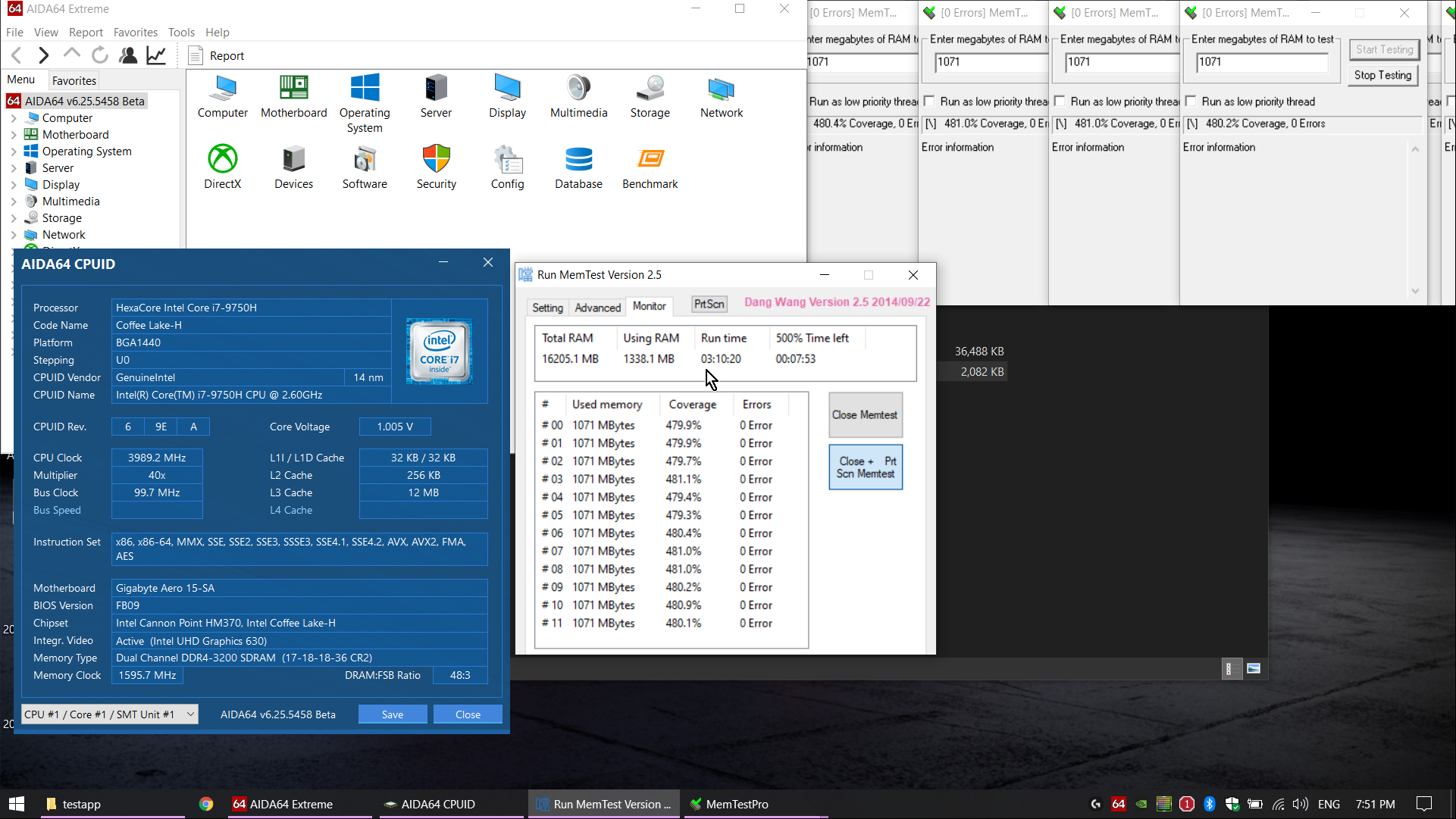Open the Network category icon

click(722, 97)
